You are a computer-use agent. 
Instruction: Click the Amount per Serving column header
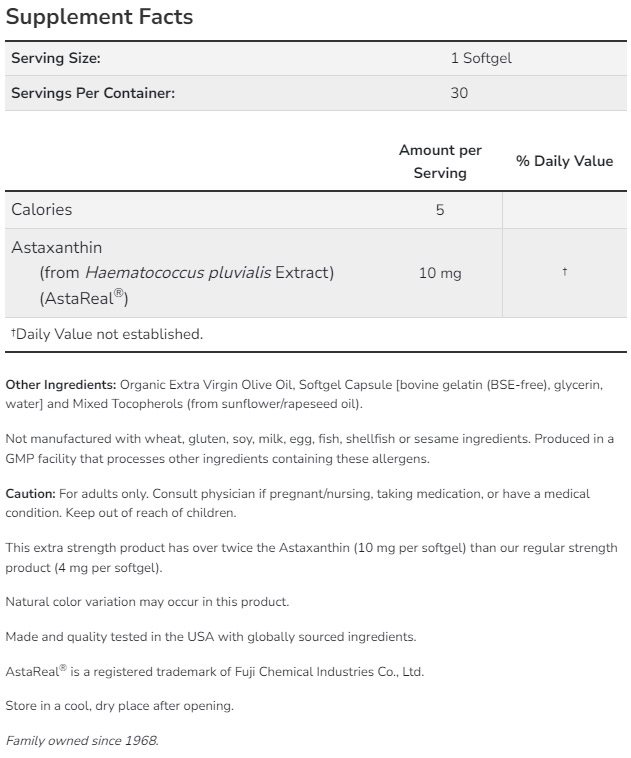440,161
